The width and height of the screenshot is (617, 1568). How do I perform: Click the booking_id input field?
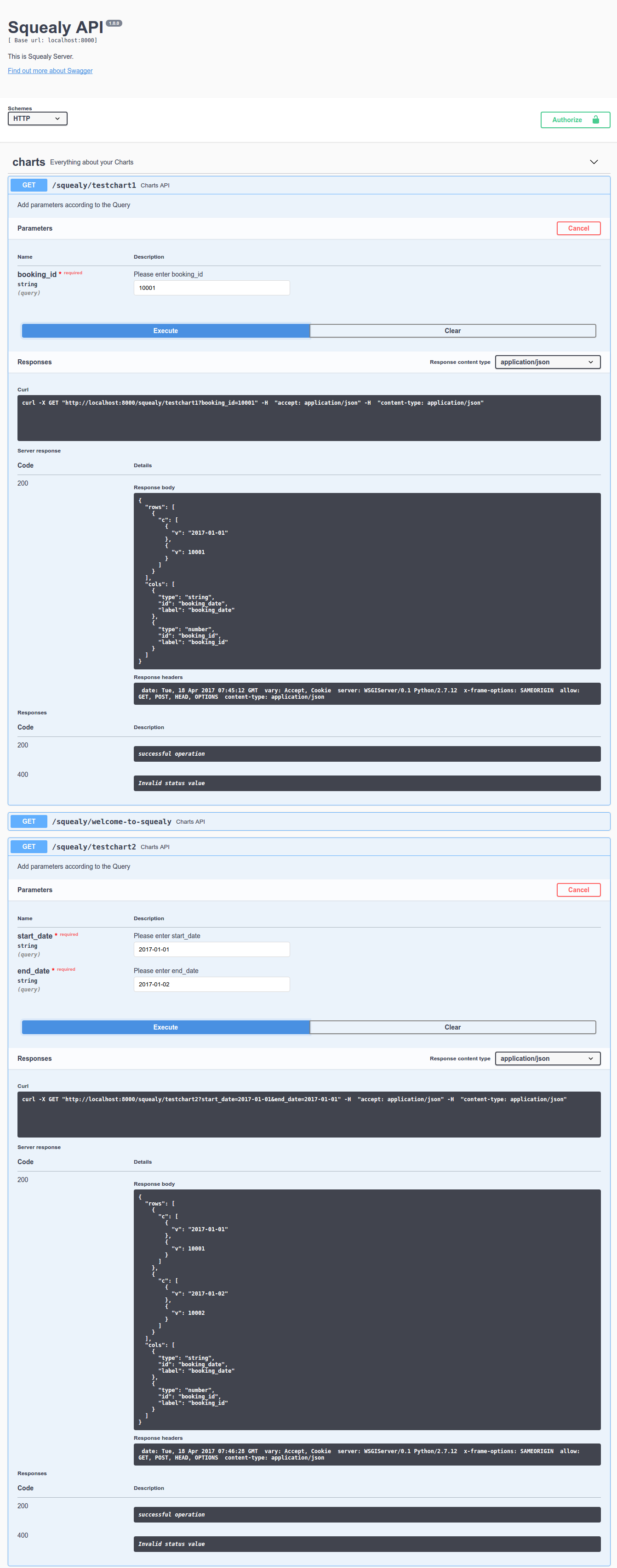(x=211, y=288)
